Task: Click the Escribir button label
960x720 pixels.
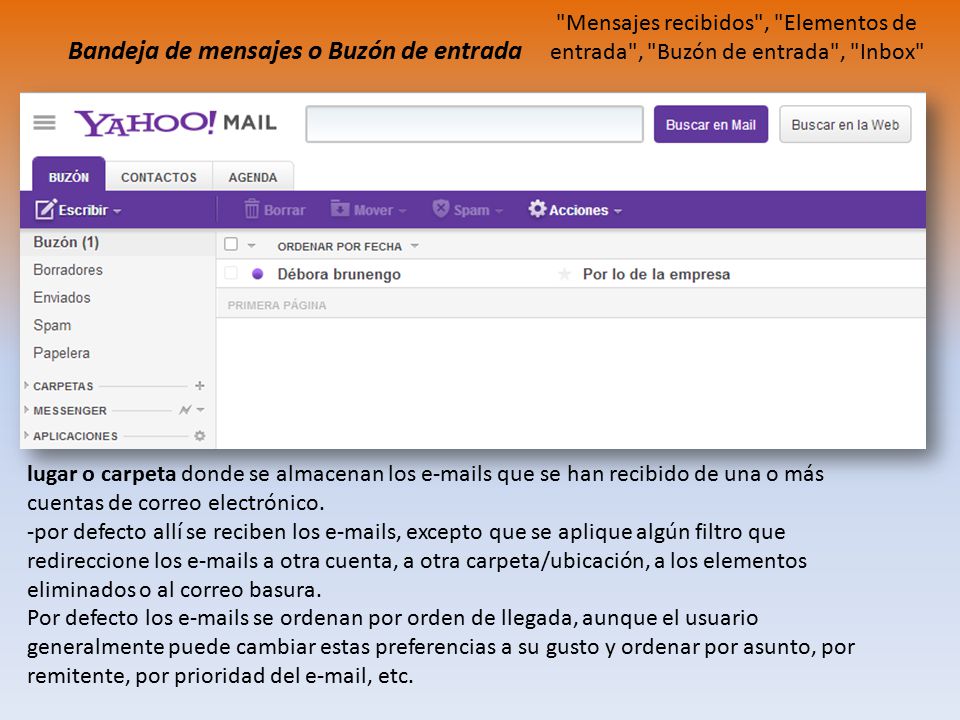Action: (x=83, y=210)
